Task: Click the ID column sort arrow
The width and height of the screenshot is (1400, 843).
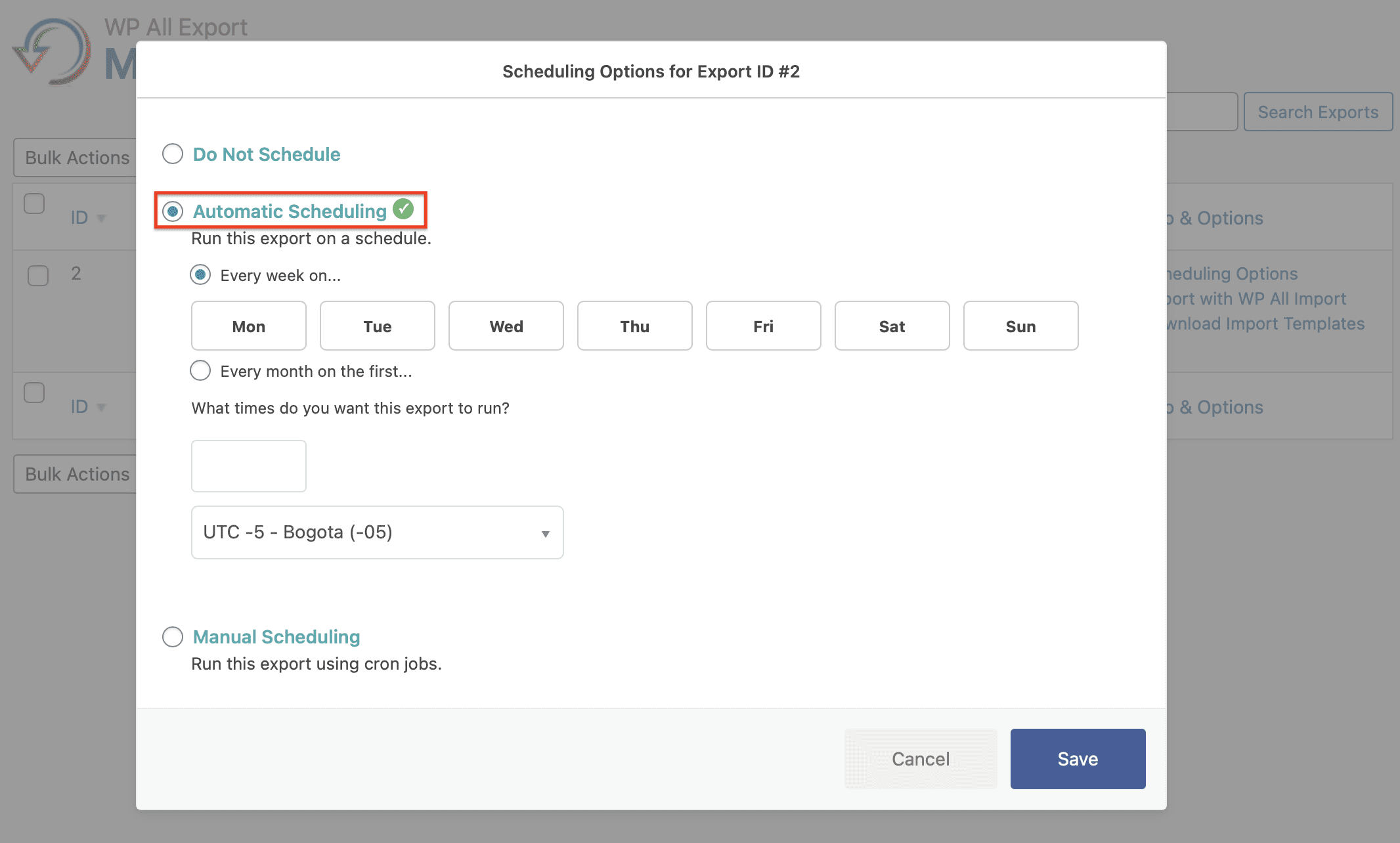Action: click(x=102, y=218)
